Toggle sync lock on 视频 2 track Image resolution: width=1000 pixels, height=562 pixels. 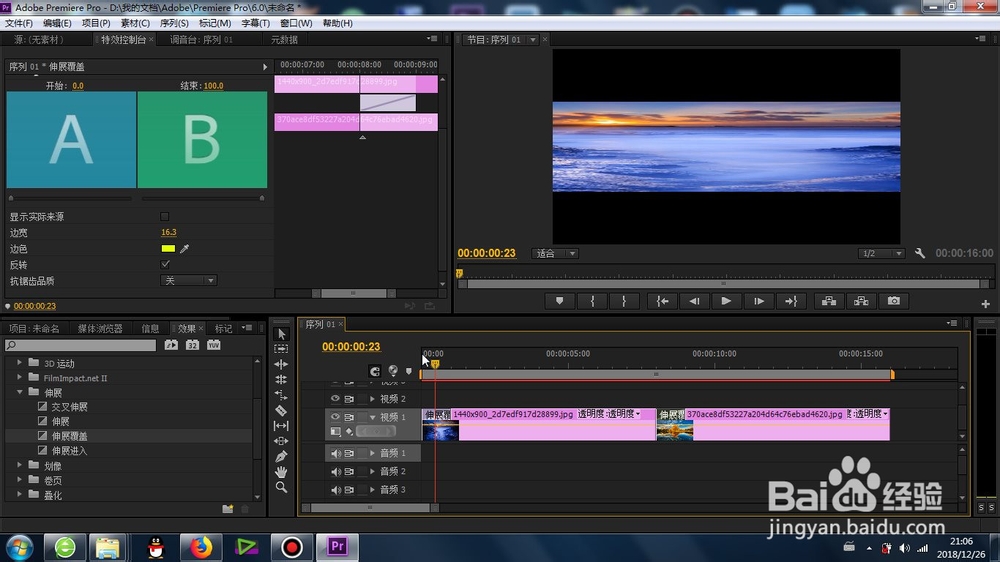coord(349,399)
